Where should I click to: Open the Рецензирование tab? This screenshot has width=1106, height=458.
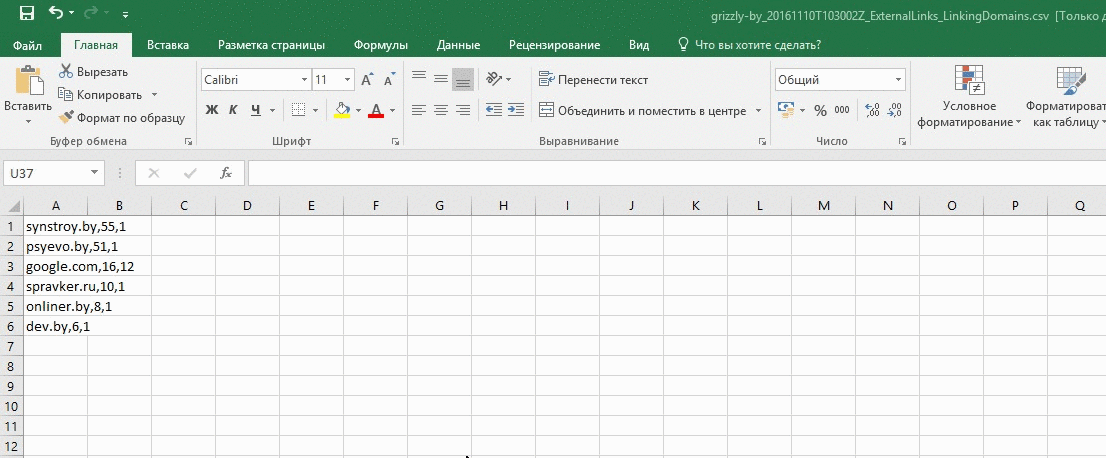coord(554,45)
